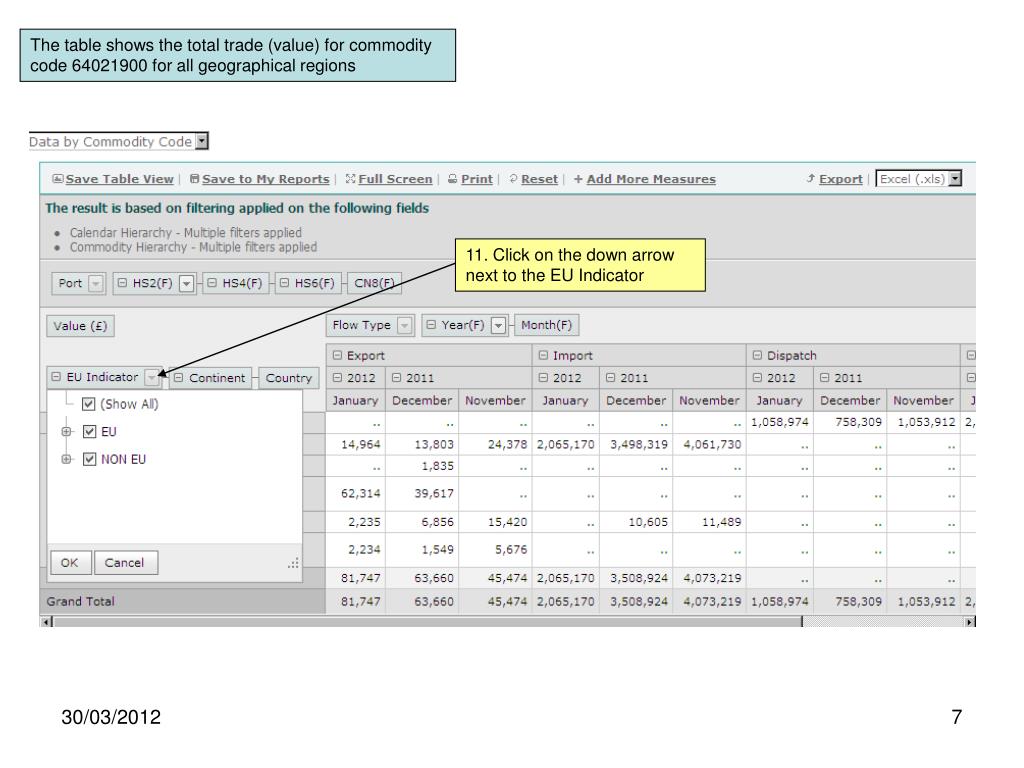Collapse 2012 under Export

[x=337, y=377]
